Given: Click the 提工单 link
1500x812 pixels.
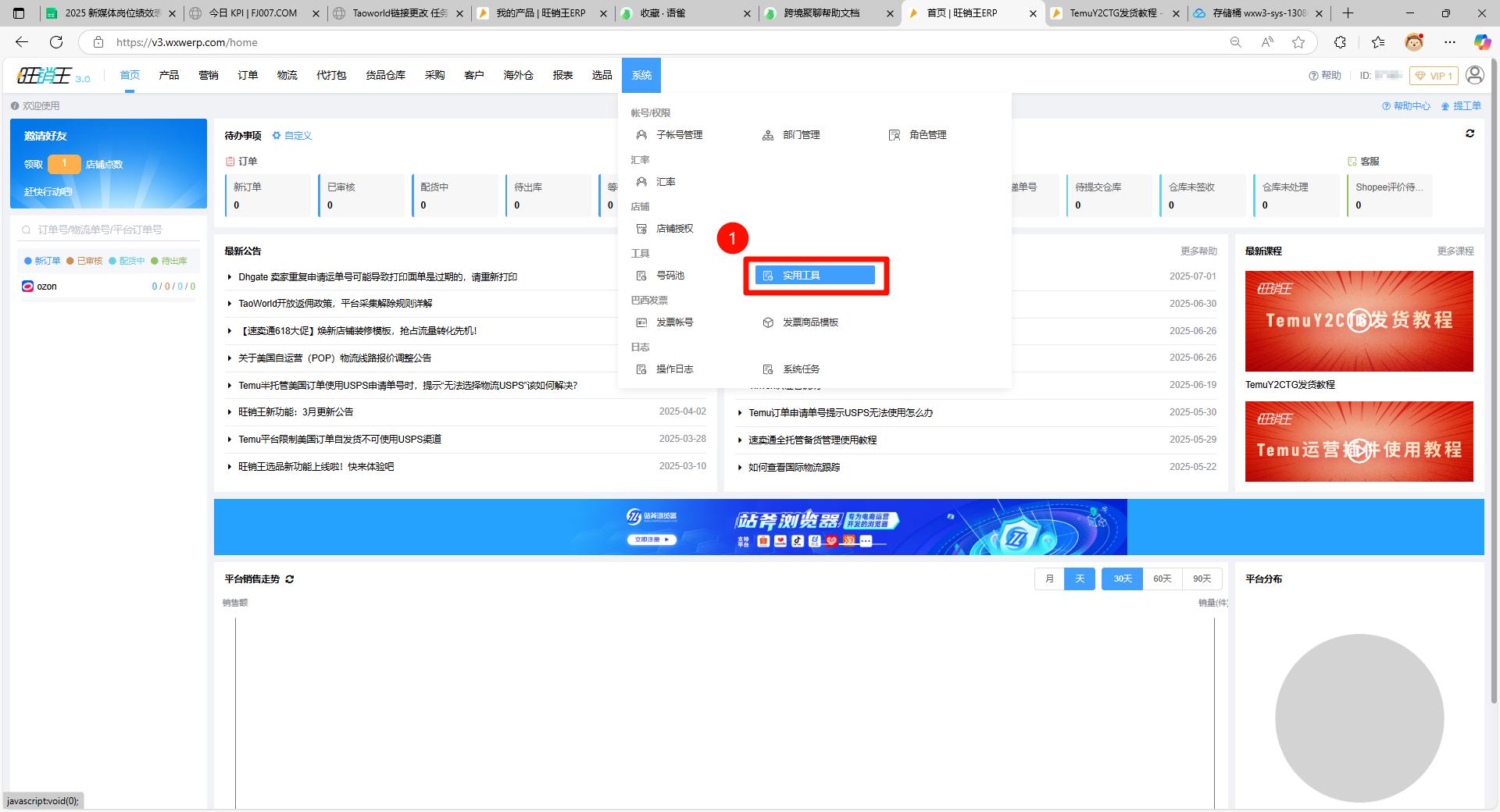Looking at the screenshot, I should (x=1461, y=106).
